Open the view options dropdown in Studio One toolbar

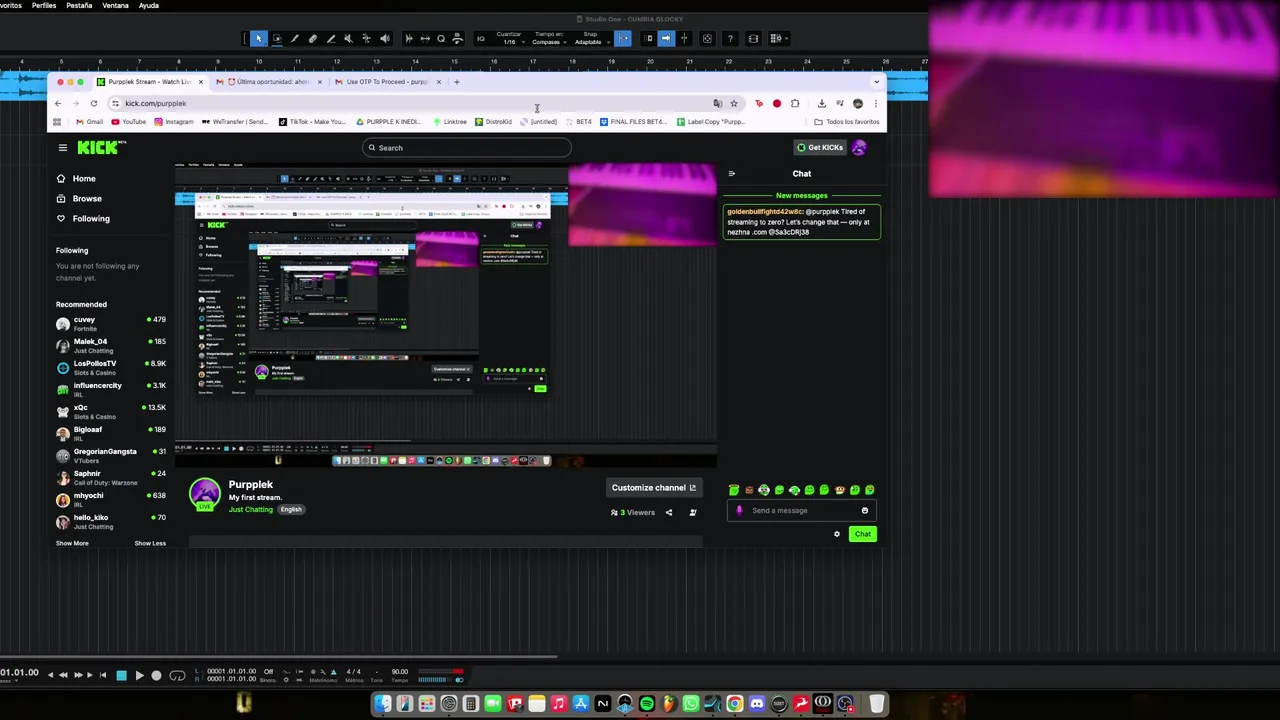779,38
